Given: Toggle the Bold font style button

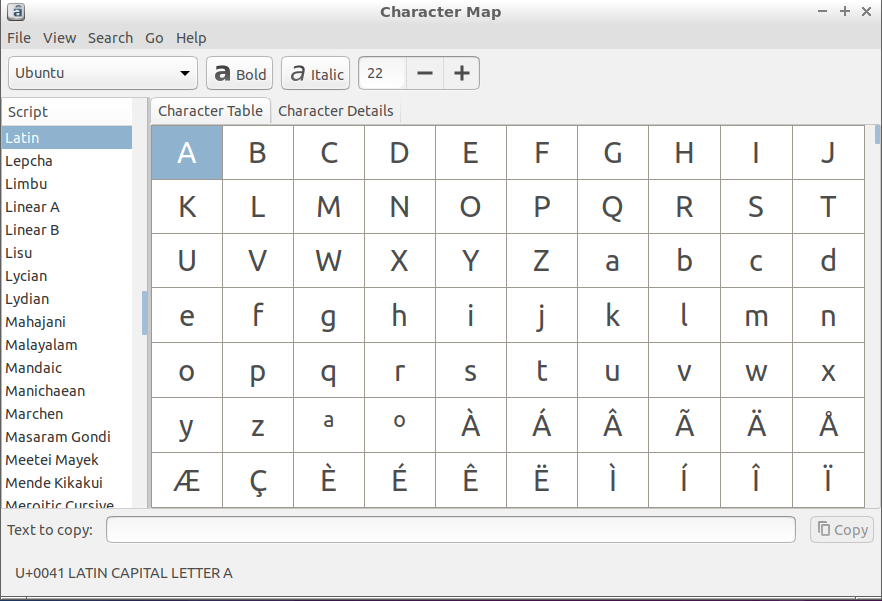Looking at the screenshot, I should [x=239, y=74].
